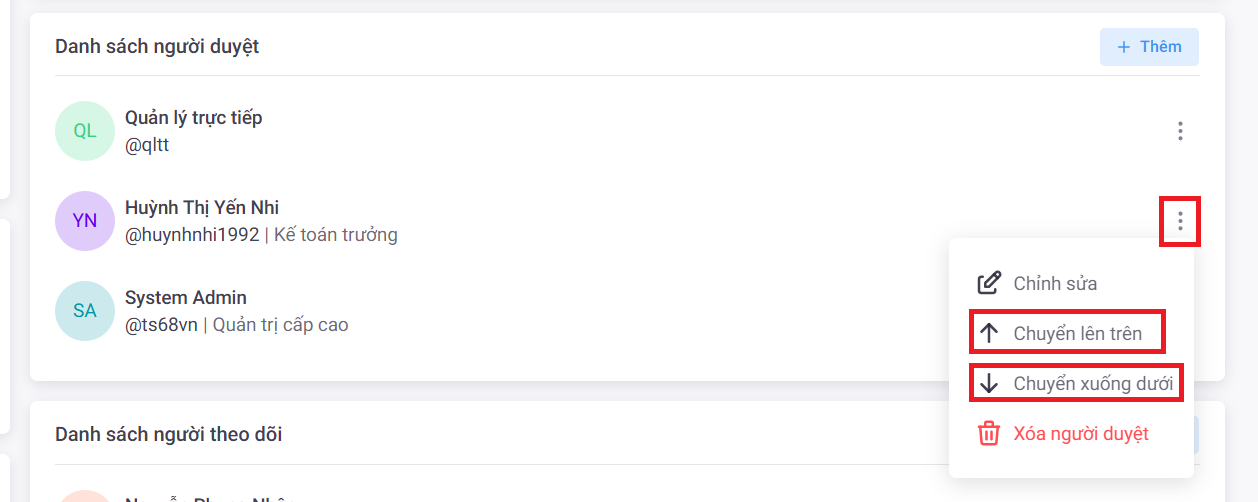Open options menu for Quản lý trực tiếp

[x=1180, y=131]
